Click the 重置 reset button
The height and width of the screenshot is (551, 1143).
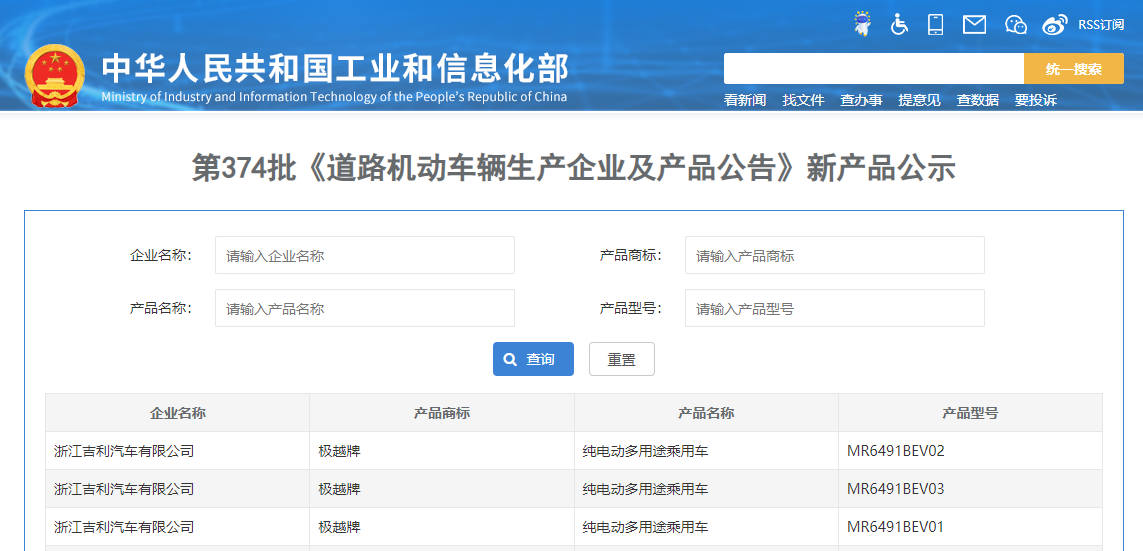pyautogui.click(x=621, y=359)
